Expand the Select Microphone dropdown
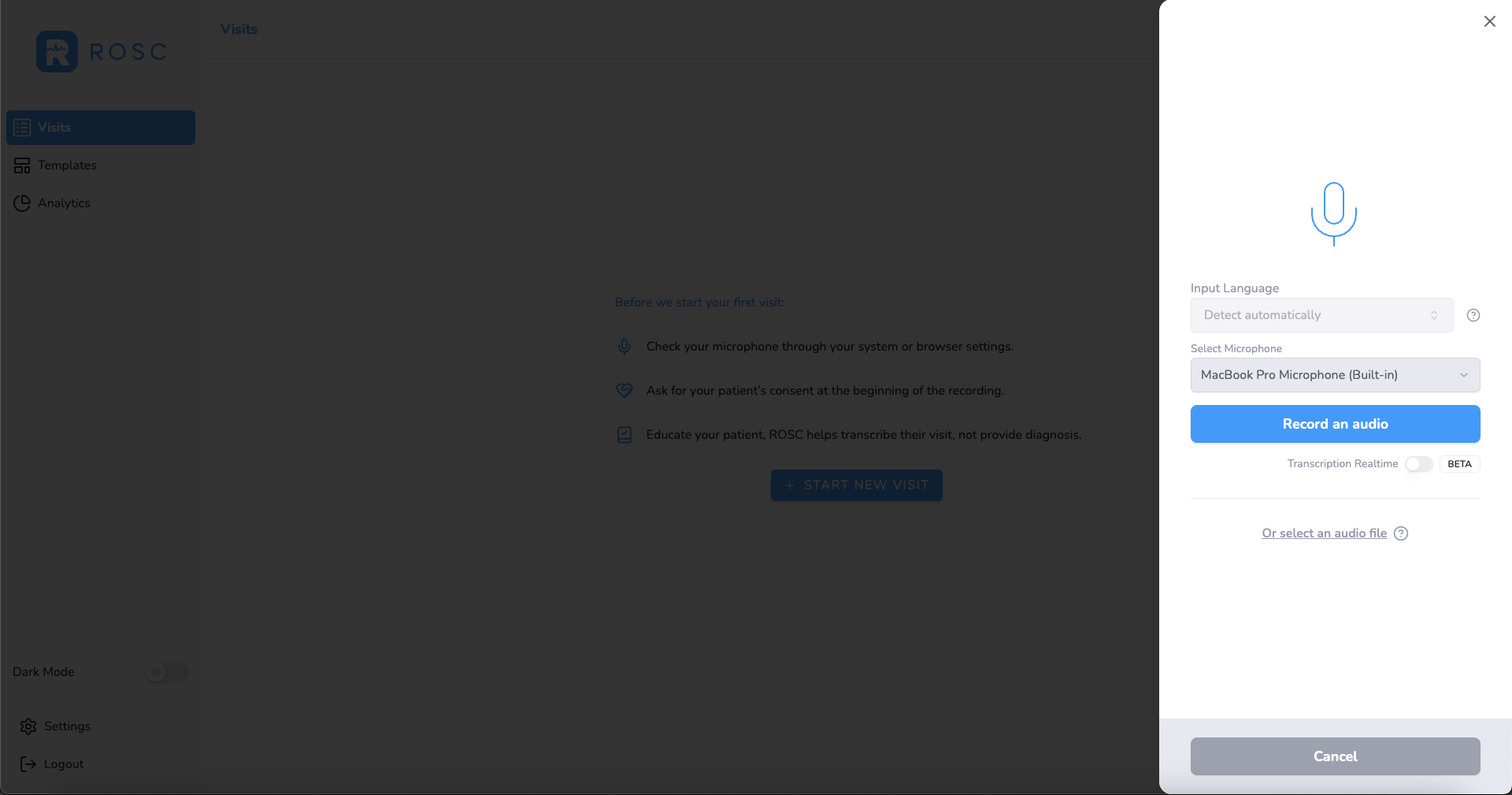This screenshot has height=795, width=1512. click(x=1334, y=375)
